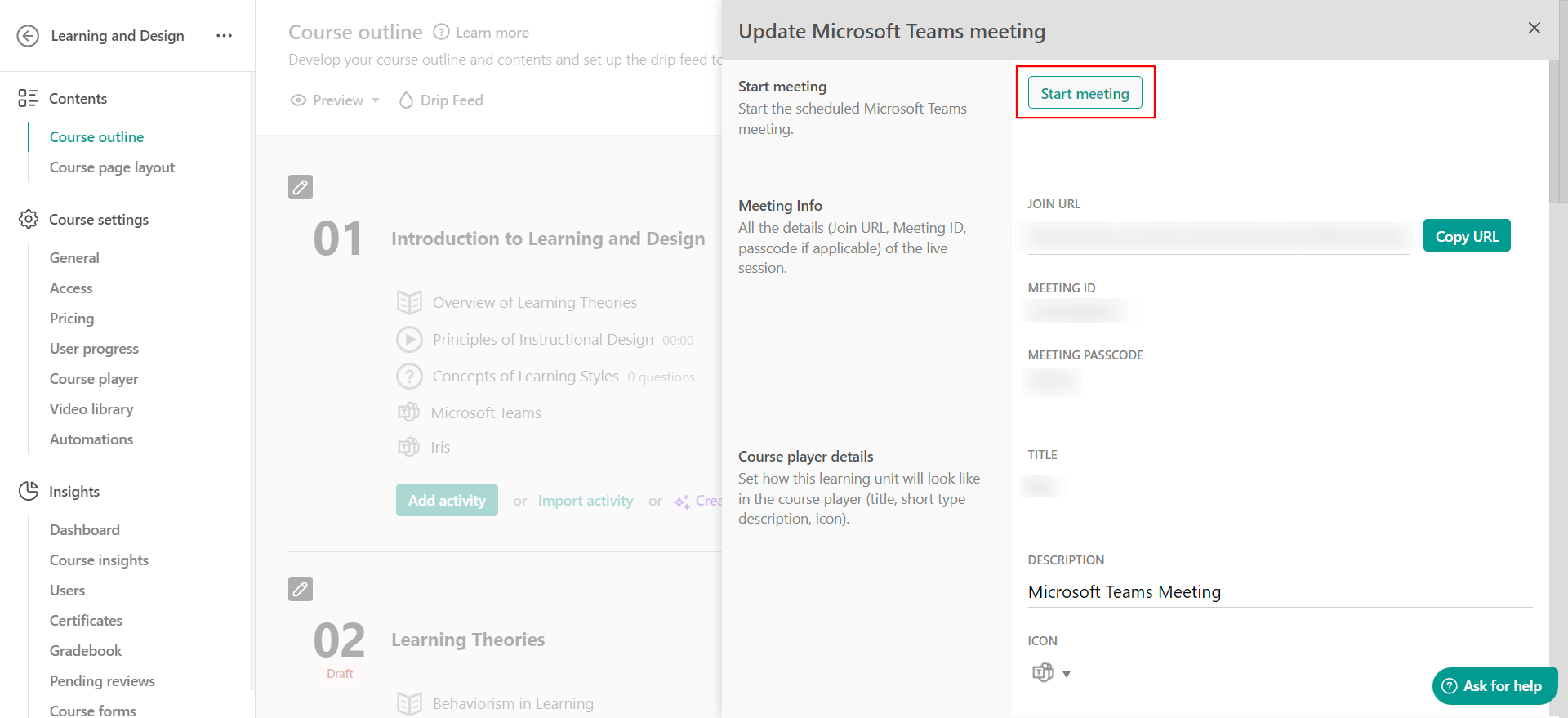Click the Add activity button
The width and height of the screenshot is (1568, 718).
click(447, 500)
